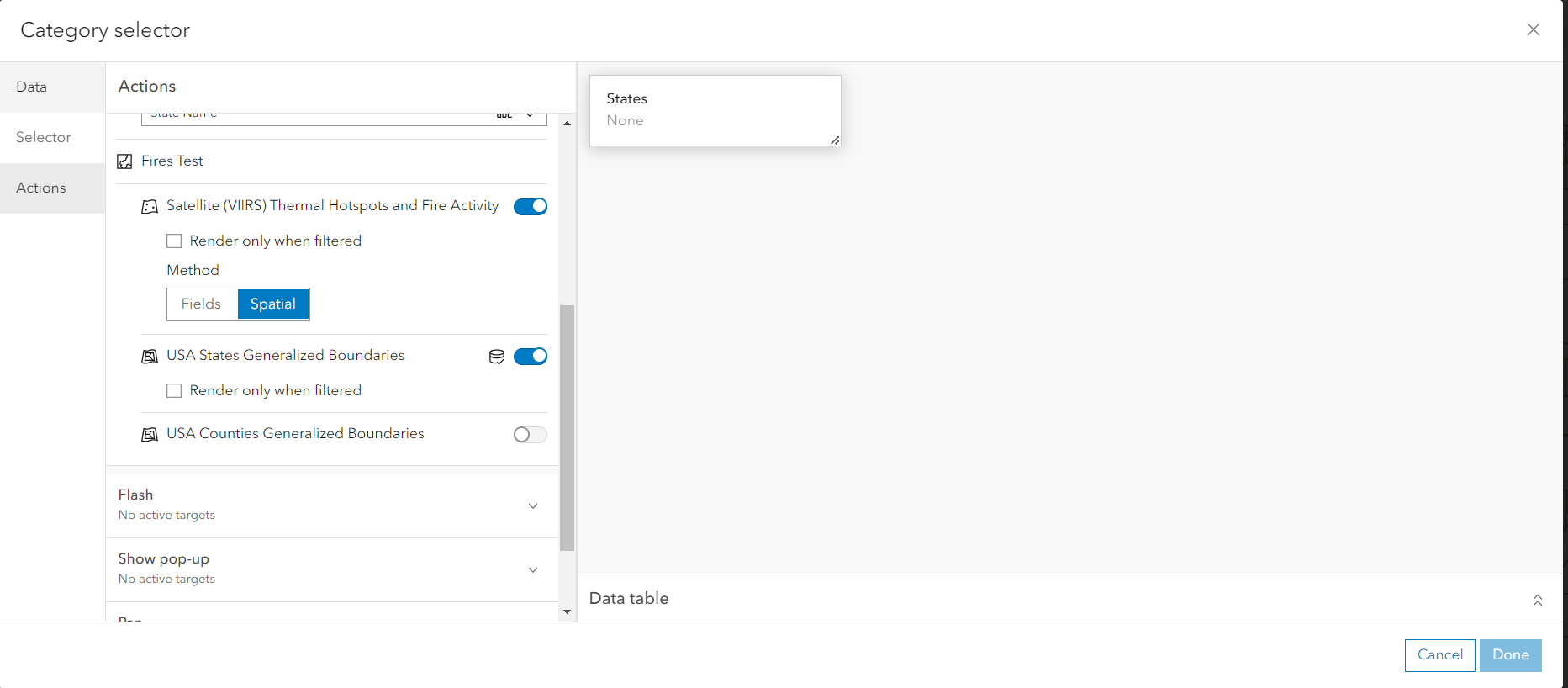Disable the Satellite (VIIRS) Thermal Hotspots toggle
Image resolution: width=1568 pixels, height=688 pixels.
[531, 207]
